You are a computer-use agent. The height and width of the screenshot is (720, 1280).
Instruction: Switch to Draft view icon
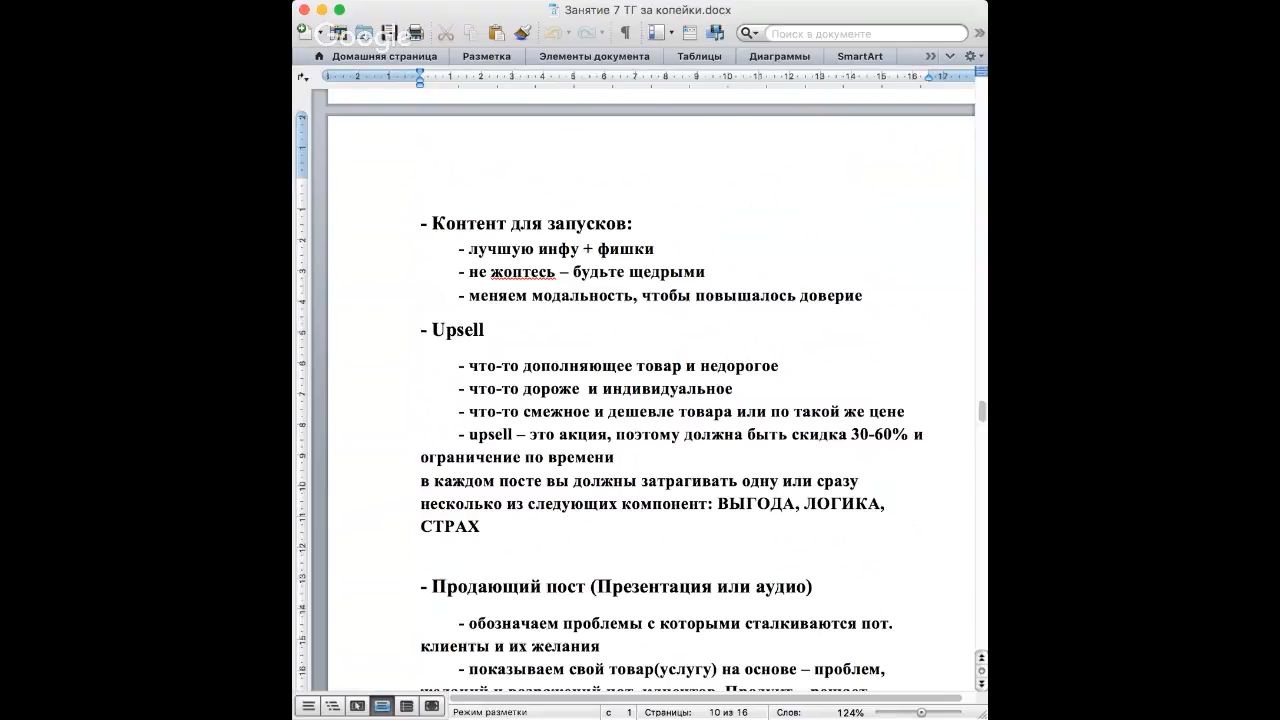pos(309,706)
